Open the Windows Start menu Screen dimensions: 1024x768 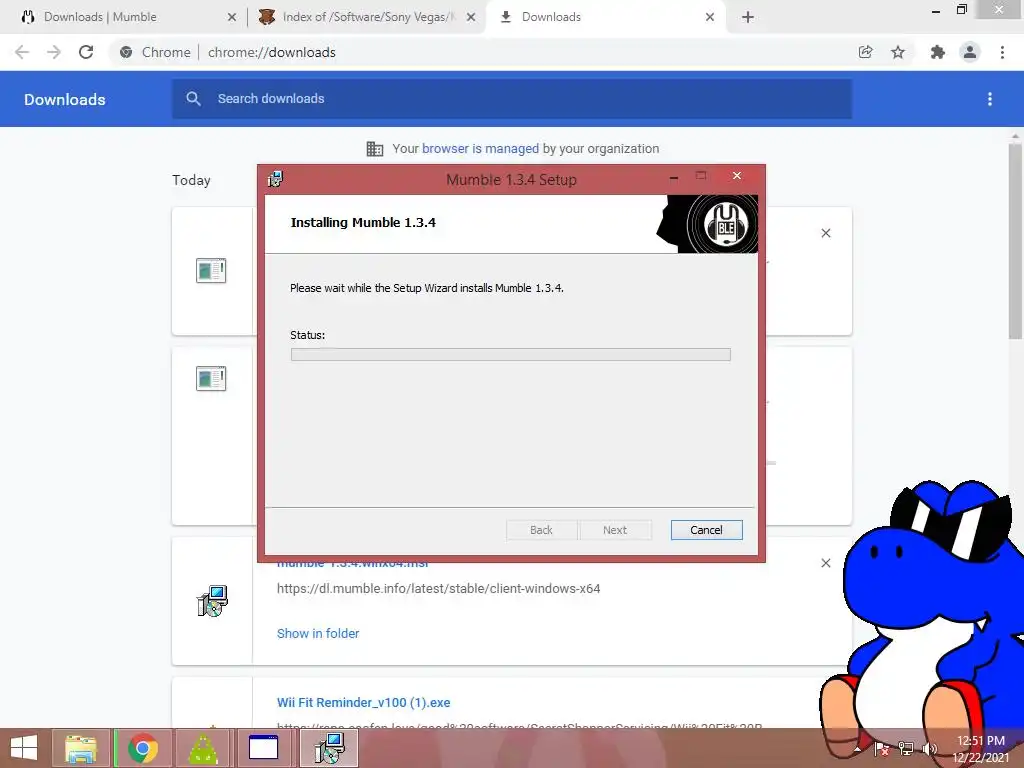(x=24, y=748)
